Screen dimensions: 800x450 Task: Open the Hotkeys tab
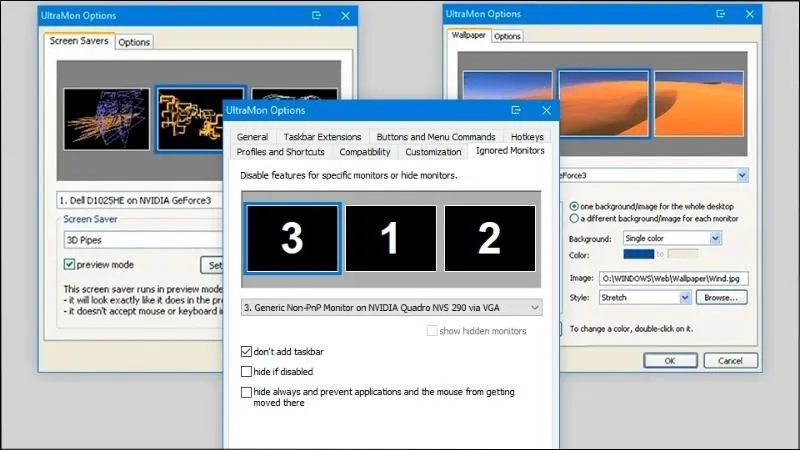pos(527,136)
